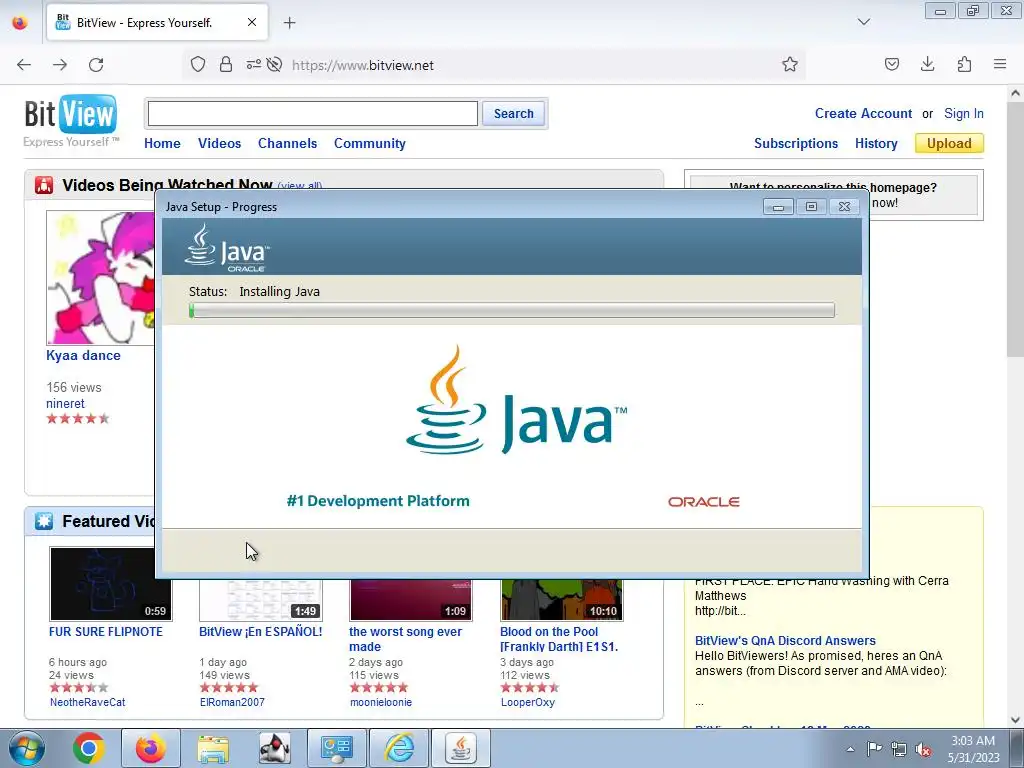
Task: Open the Firefox hamburger application menu
Action: pyautogui.click(x=1000, y=65)
